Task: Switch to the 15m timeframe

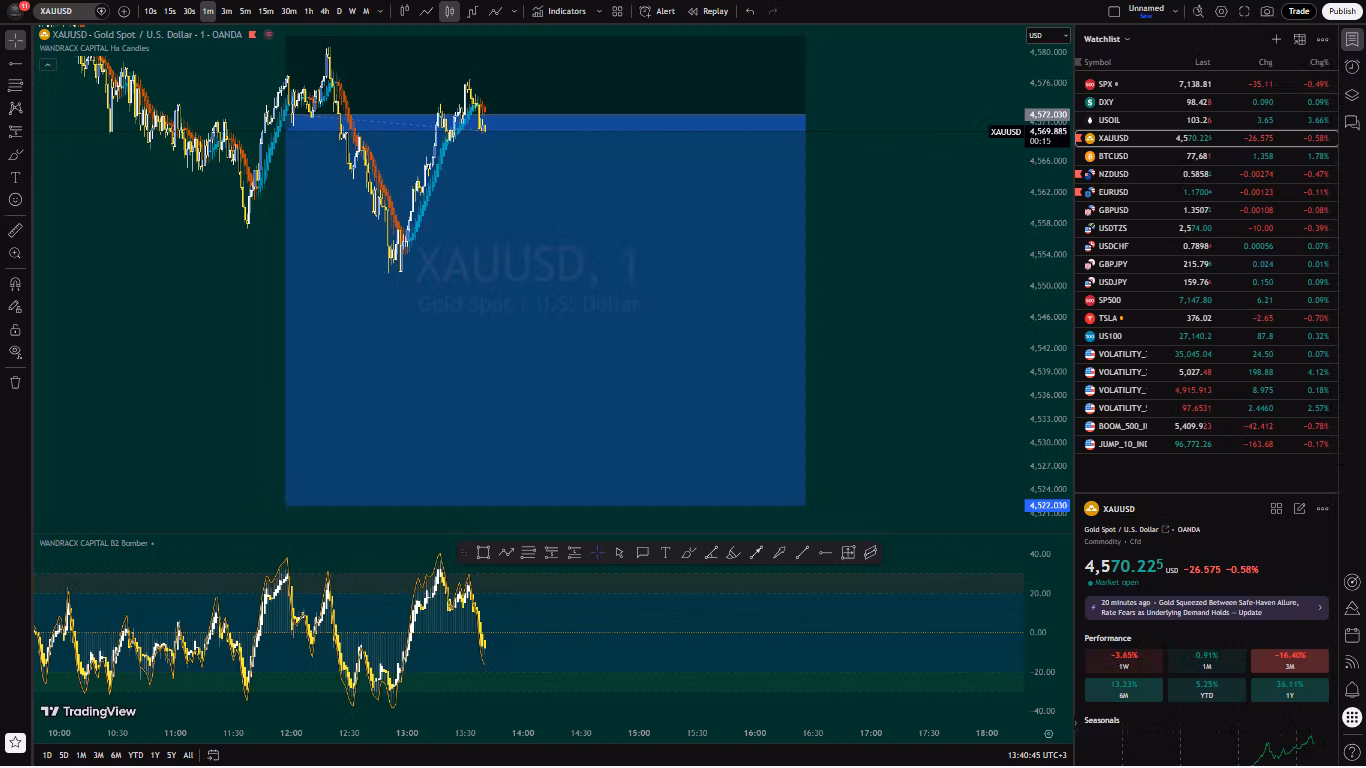Action: [266, 11]
